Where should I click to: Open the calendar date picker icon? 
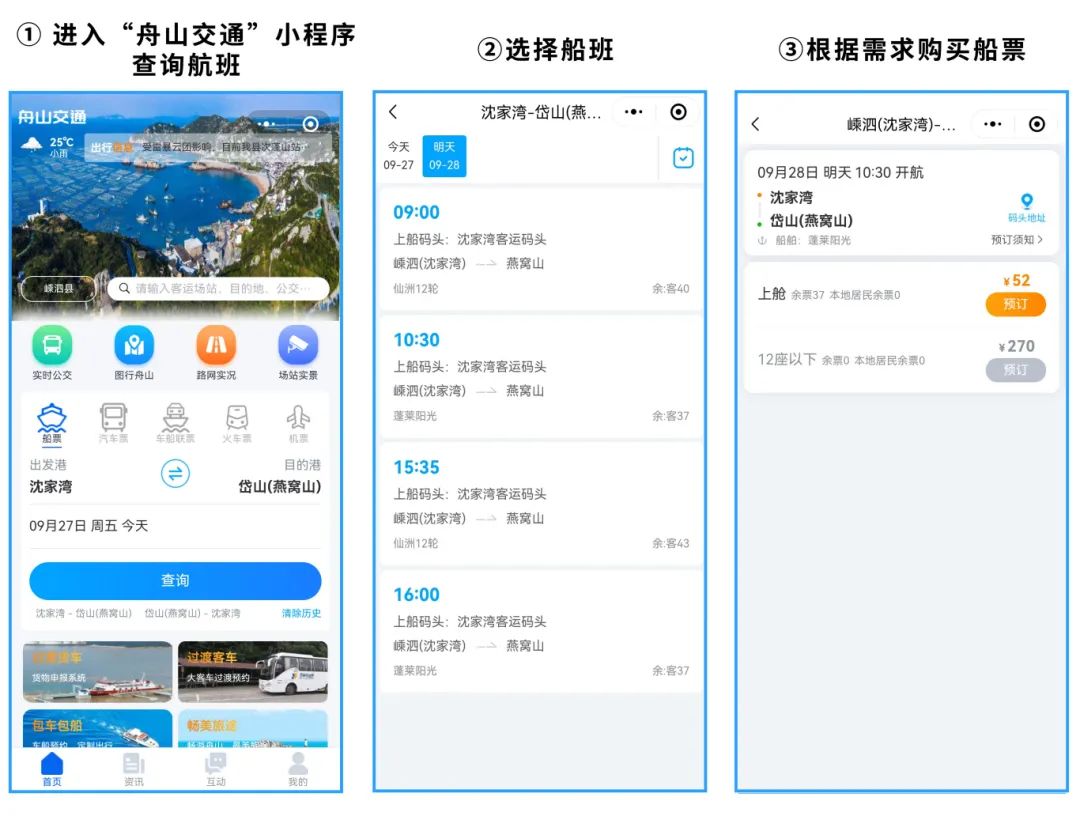[x=683, y=157]
